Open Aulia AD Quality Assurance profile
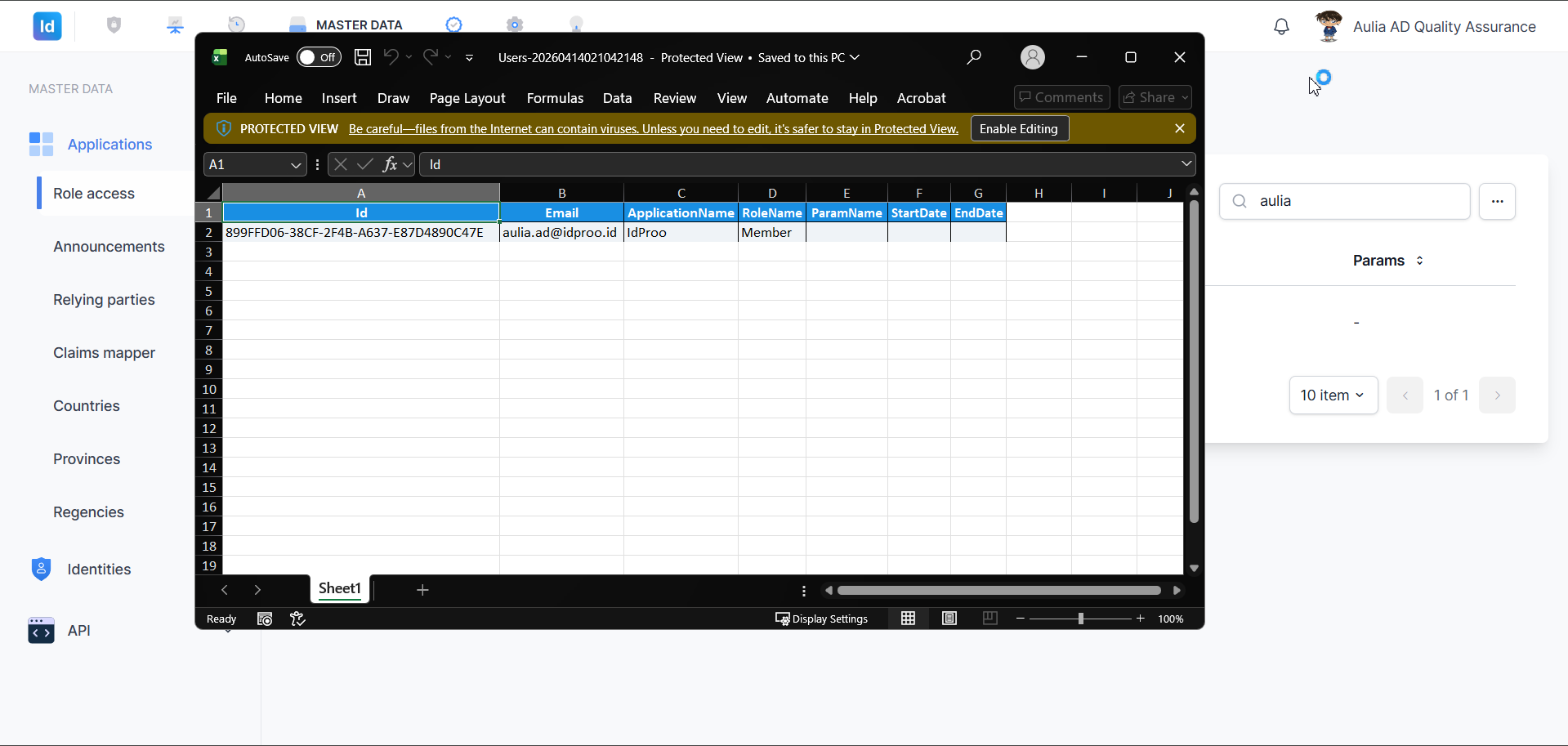Screen dimensions: 1568x746 [1425, 26]
